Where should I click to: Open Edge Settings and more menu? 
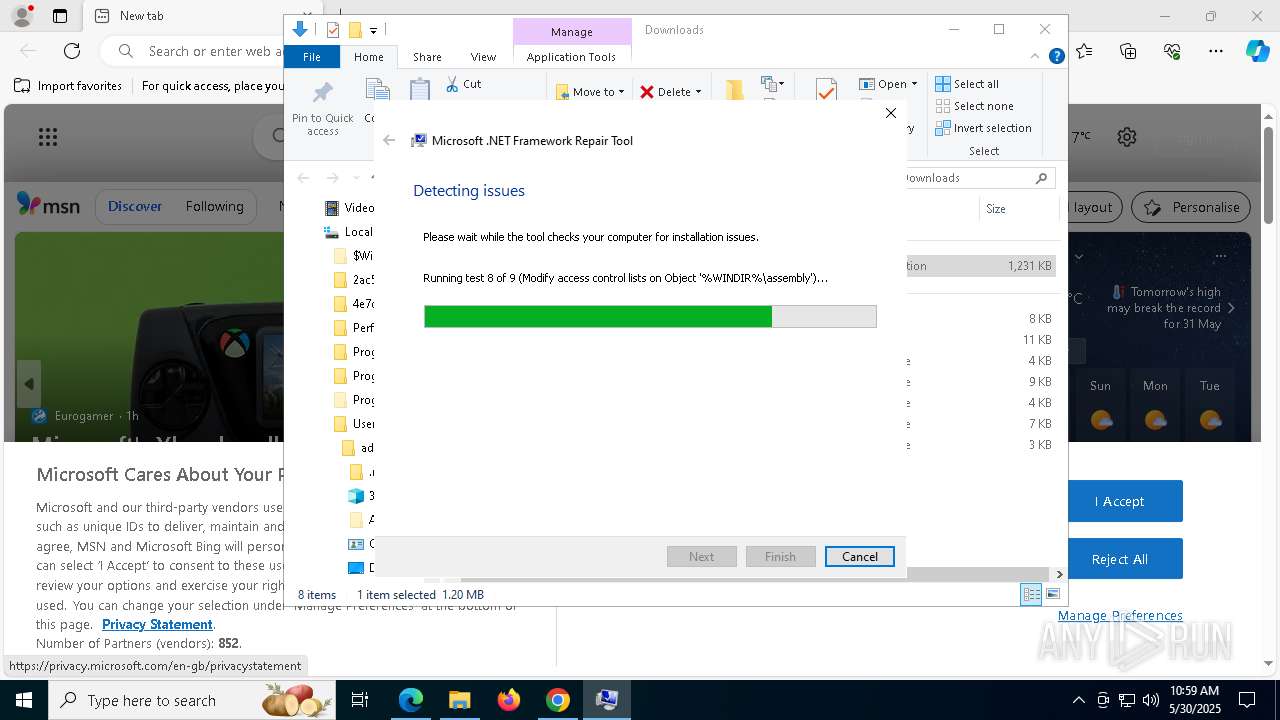pos(1216,51)
